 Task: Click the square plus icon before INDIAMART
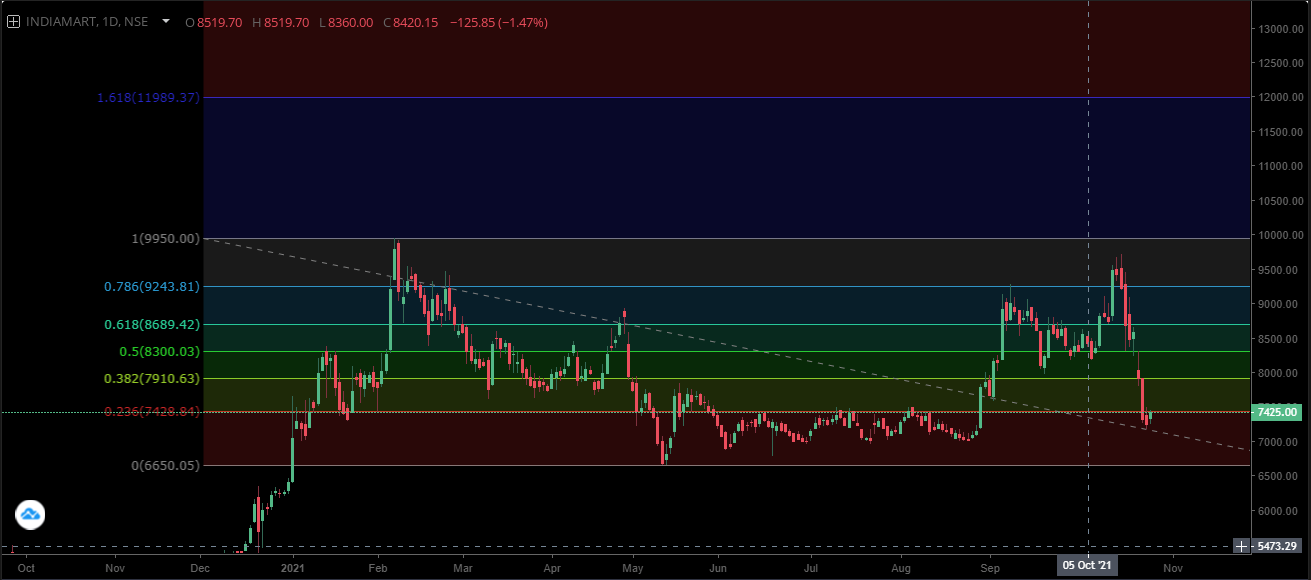pos(13,21)
